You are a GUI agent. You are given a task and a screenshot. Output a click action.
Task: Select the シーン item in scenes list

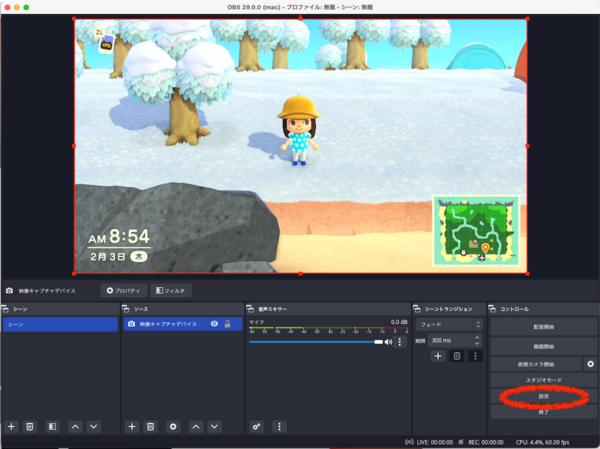[60, 324]
